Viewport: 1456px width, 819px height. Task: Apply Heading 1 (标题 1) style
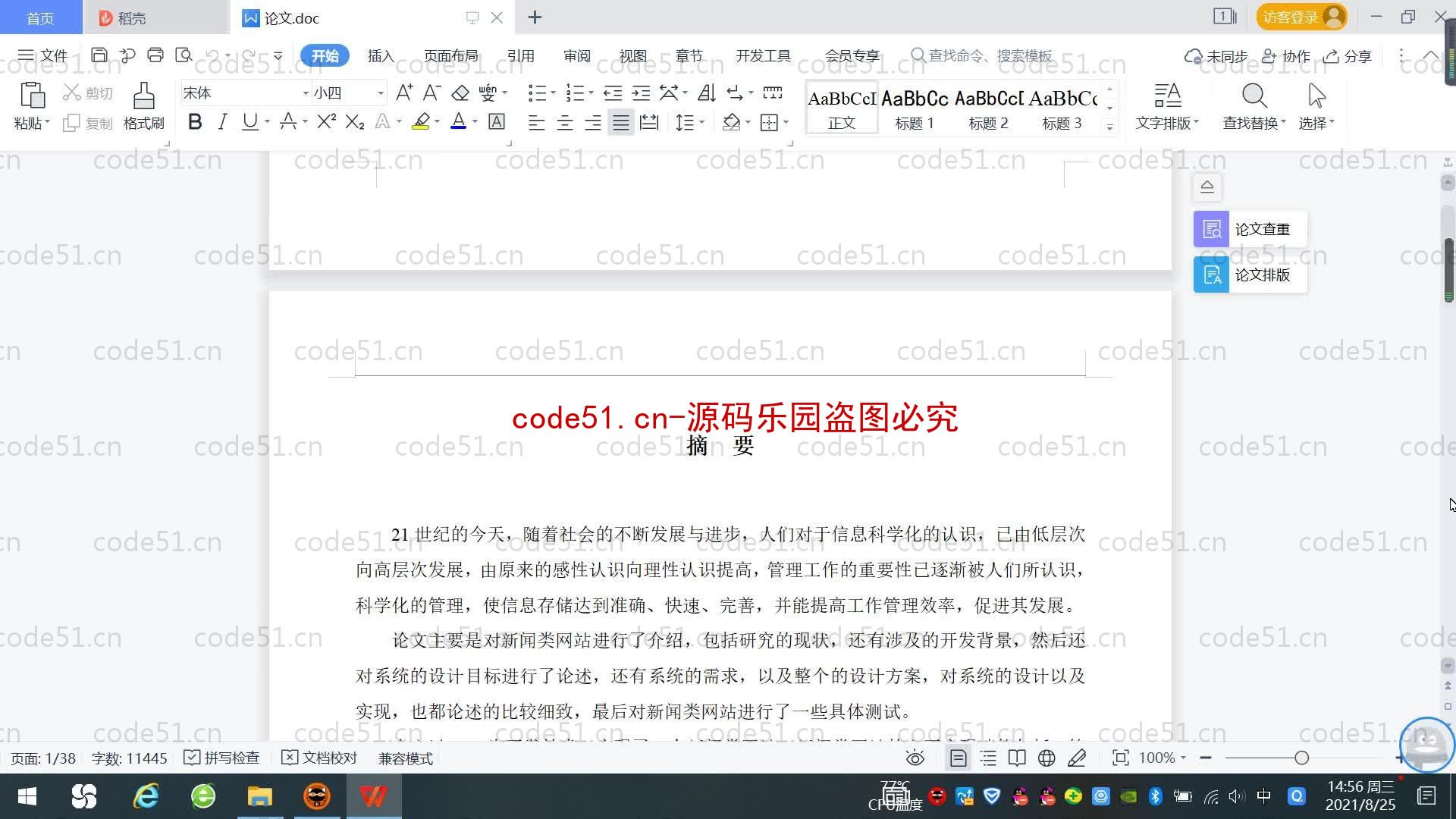click(x=915, y=108)
